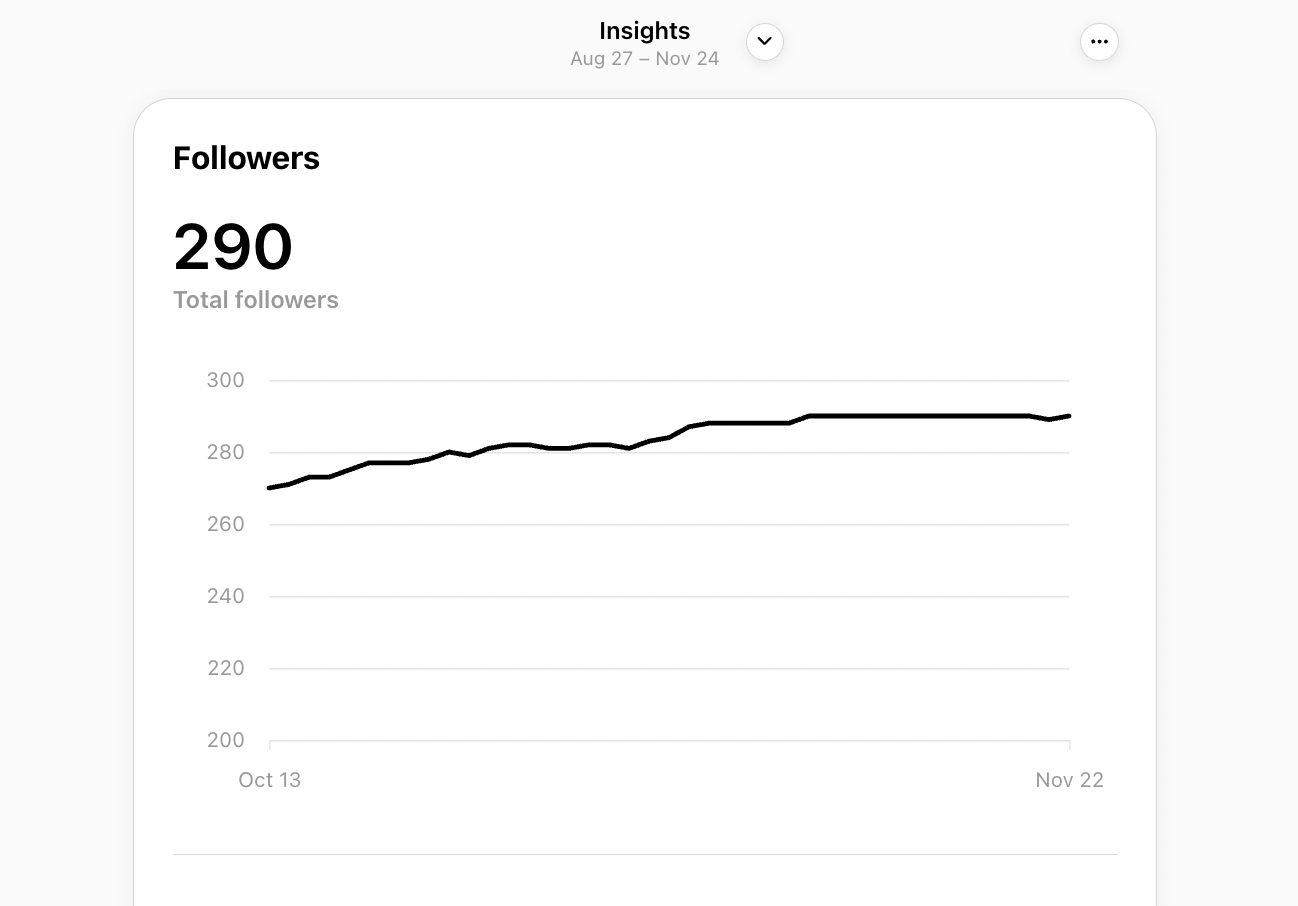Click the Nov 22 tick mark on x-axis
This screenshot has width=1298, height=906.
1070,745
